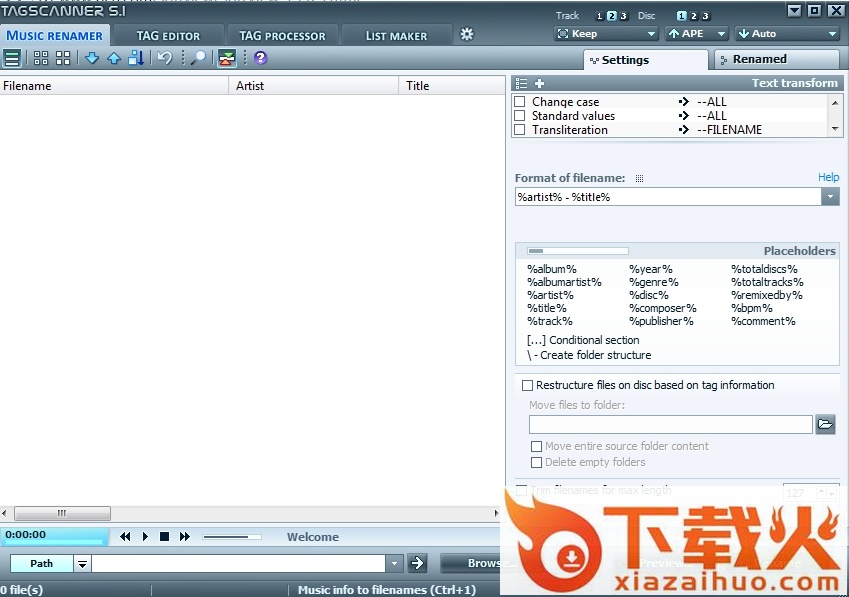The image size is (849, 597).
Task: Insert the %album% placeholder
Action: (552, 269)
